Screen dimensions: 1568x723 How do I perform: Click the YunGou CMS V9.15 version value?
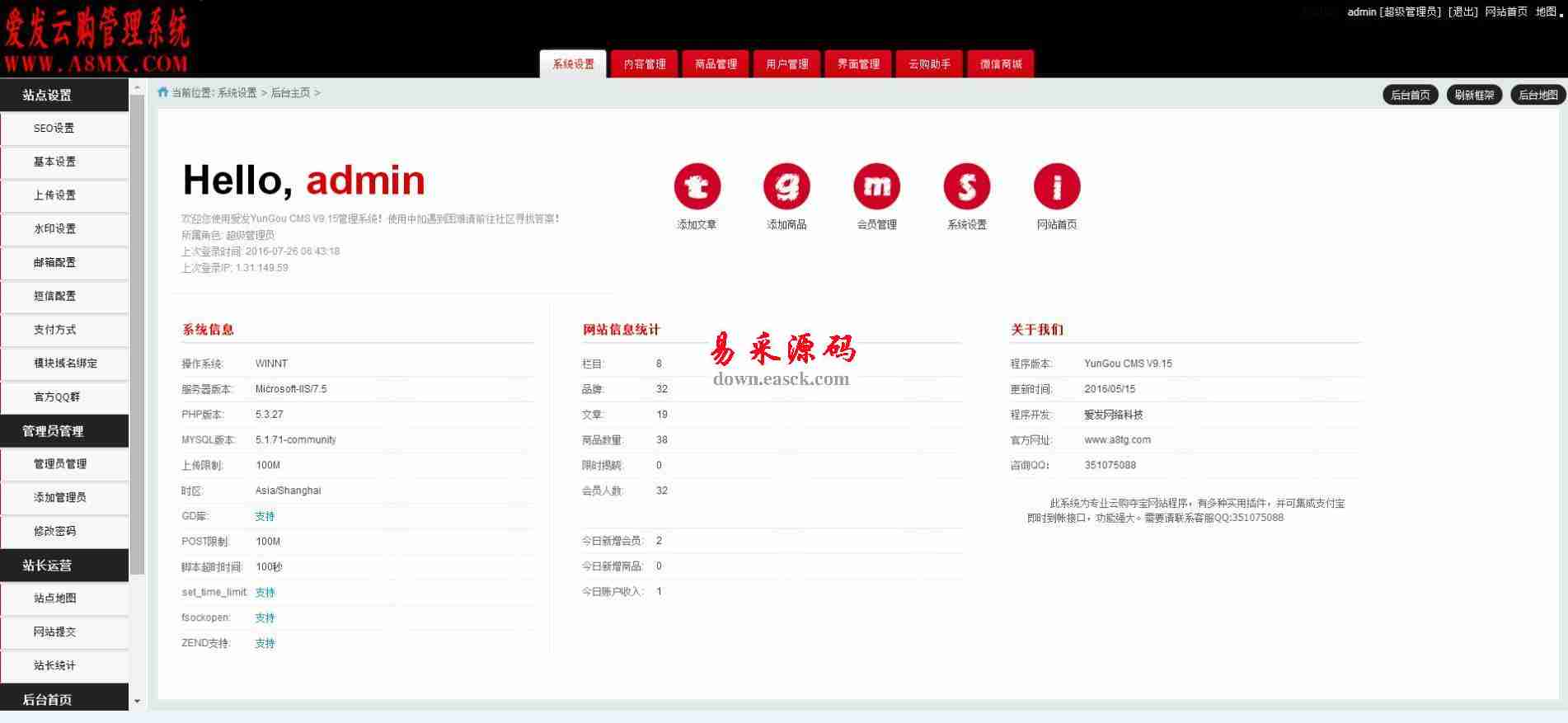tap(1128, 364)
